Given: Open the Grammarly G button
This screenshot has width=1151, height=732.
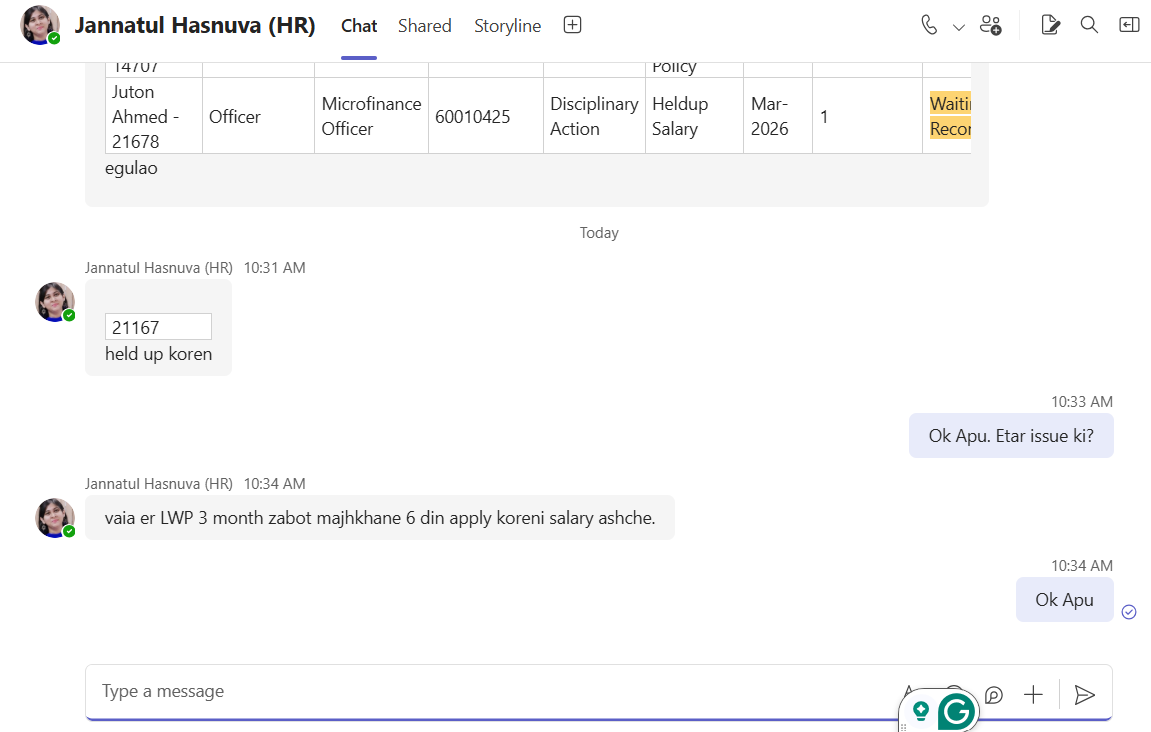Looking at the screenshot, I should (956, 712).
